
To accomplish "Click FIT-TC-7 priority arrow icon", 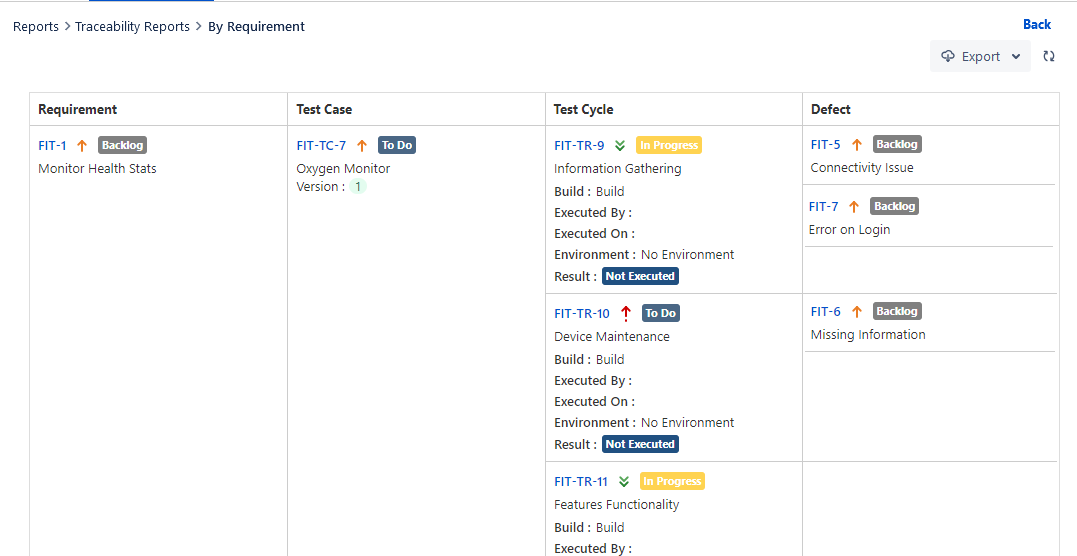I will [x=362, y=145].
